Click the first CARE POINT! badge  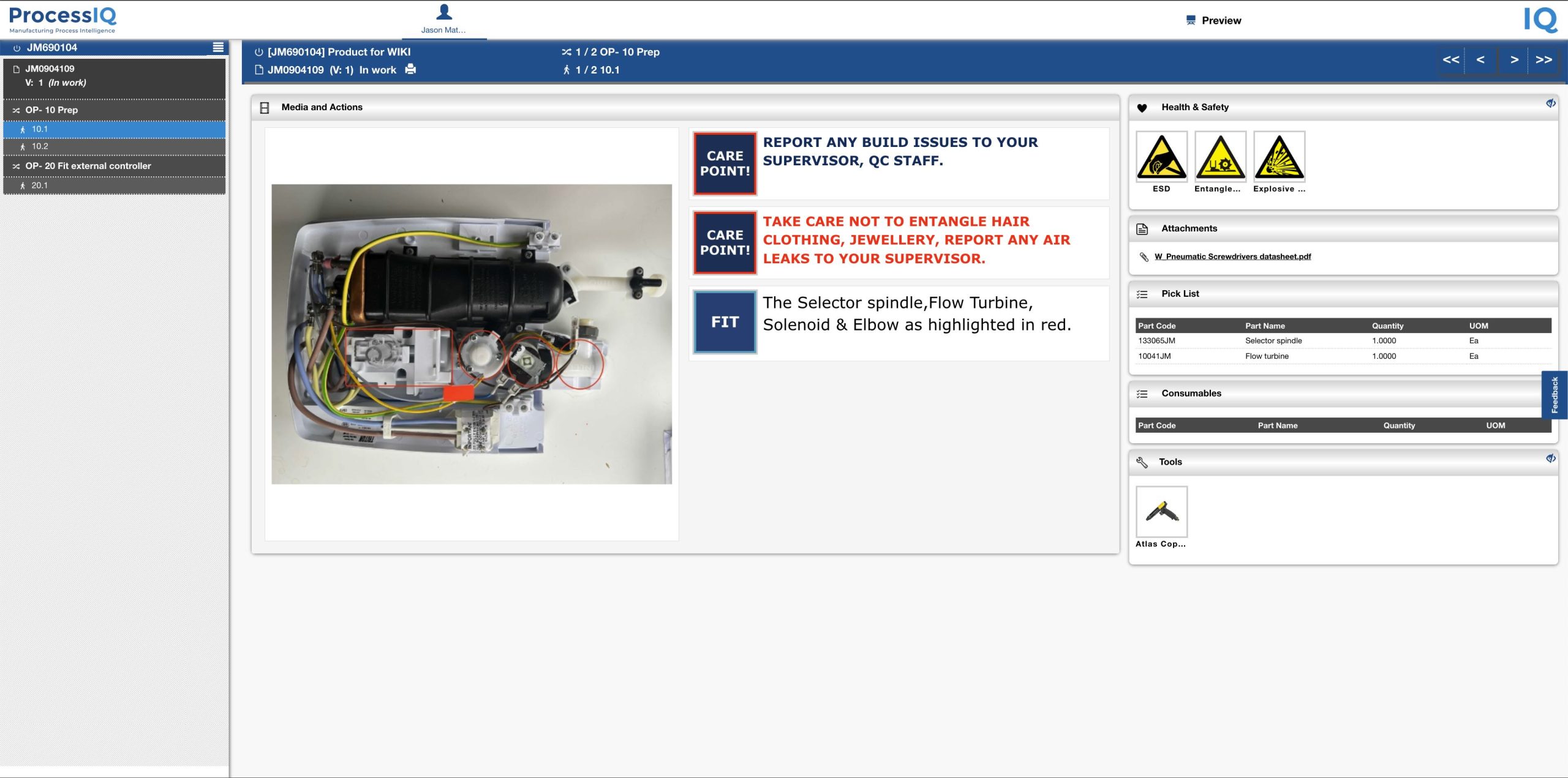coord(725,163)
